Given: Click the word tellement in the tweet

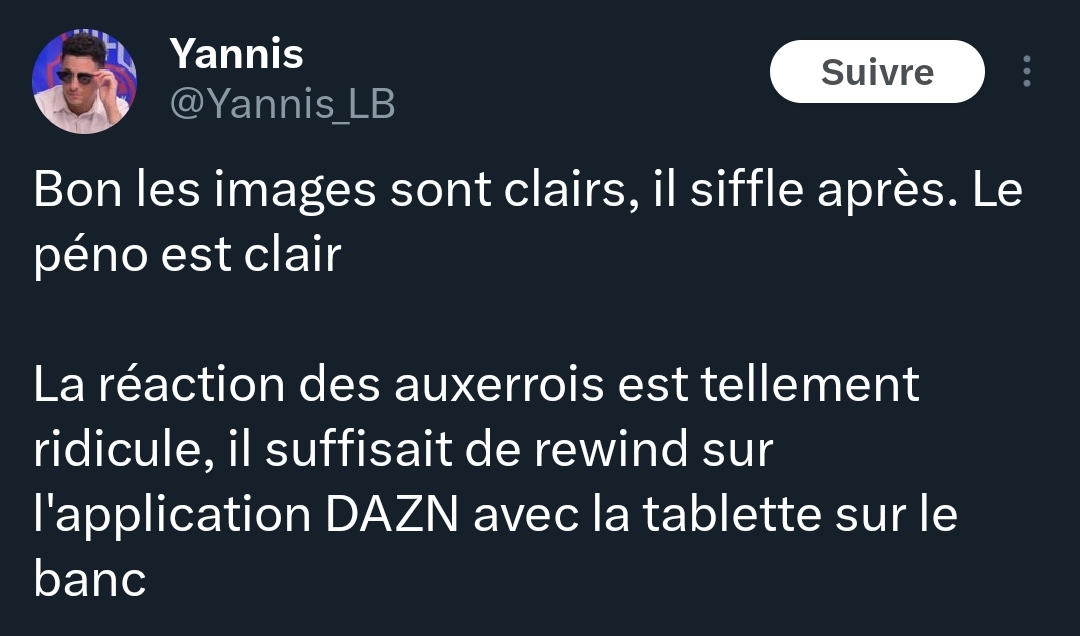Looking at the screenshot, I should pyautogui.click(x=810, y=384).
